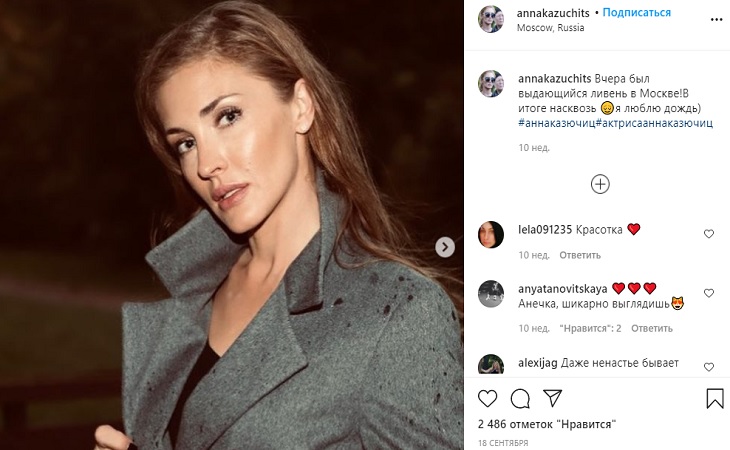The height and width of the screenshot is (450, 730).
Task: Open the Moscow, Russia location link
Action: pyautogui.click(x=550, y=28)
